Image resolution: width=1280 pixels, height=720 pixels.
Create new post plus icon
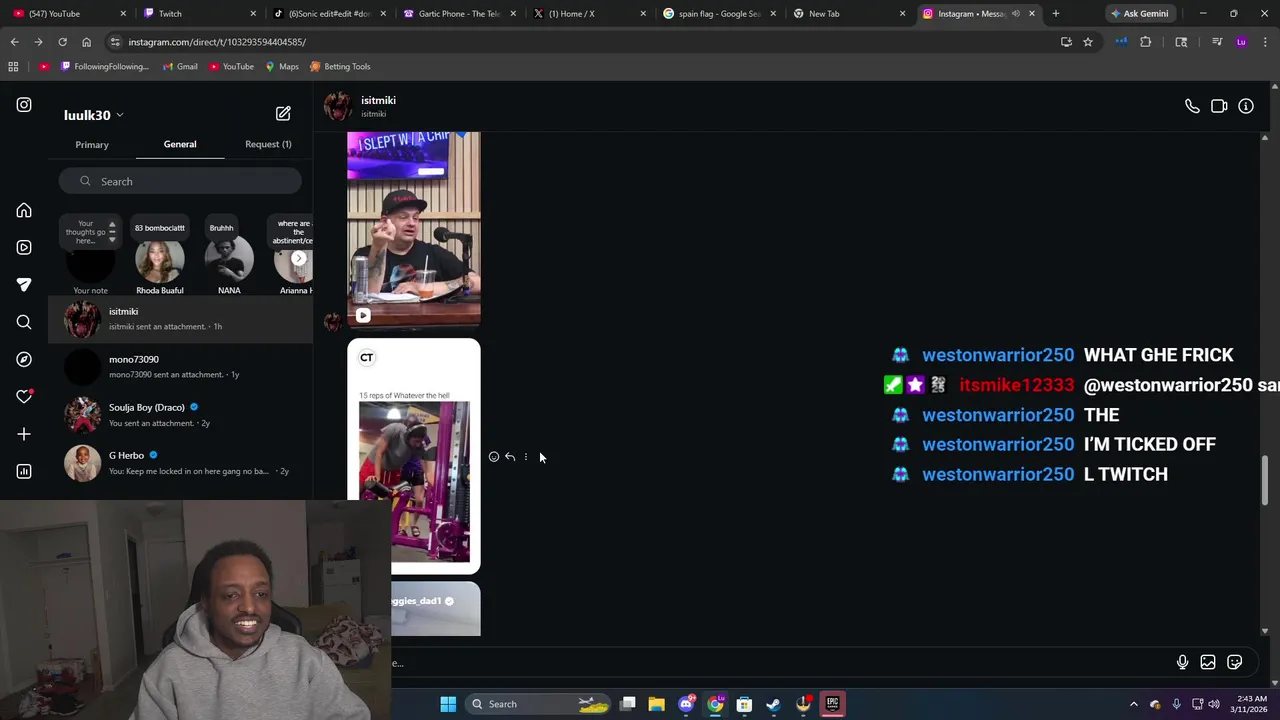(24, 434)
